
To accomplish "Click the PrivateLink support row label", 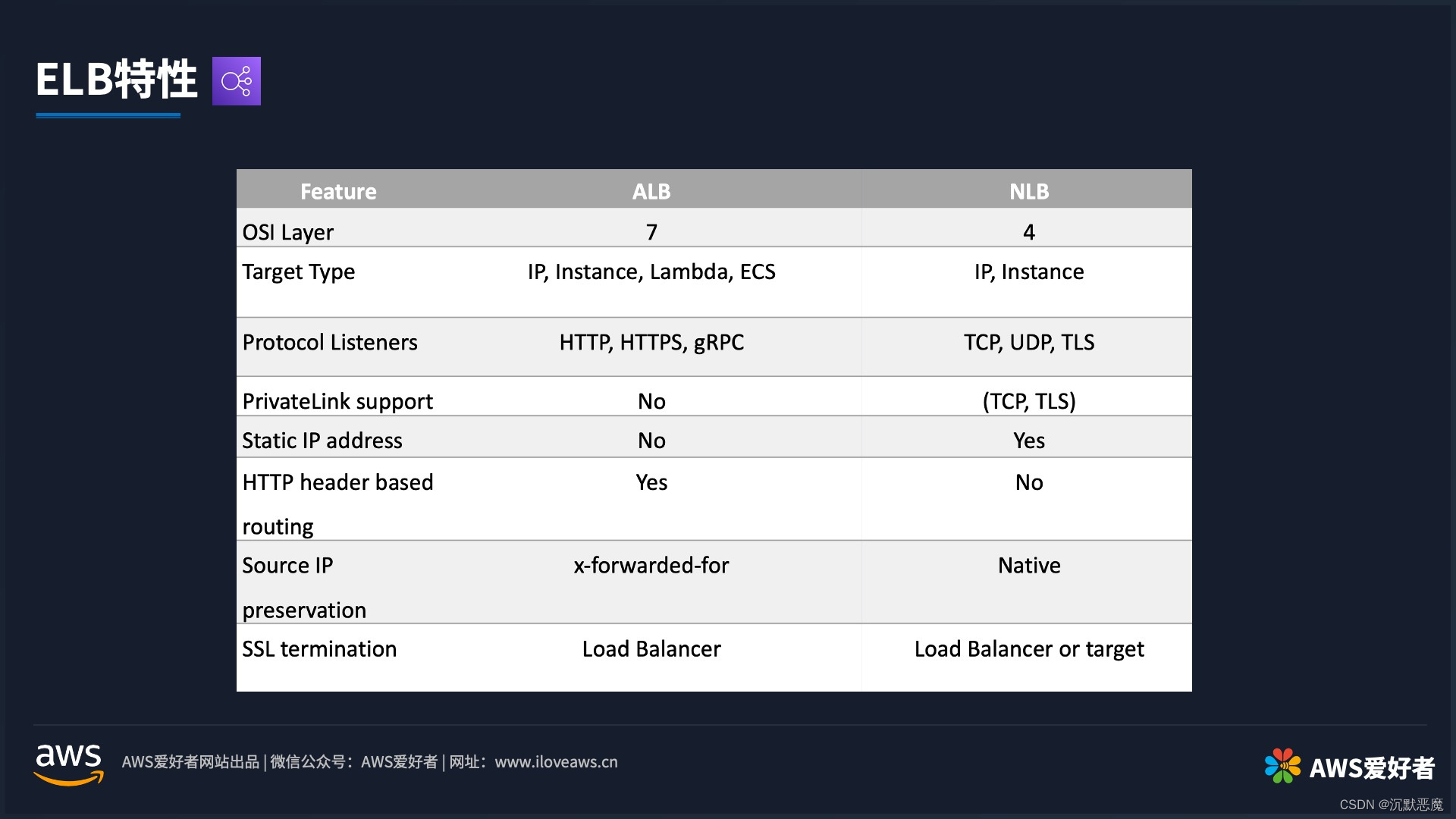I will [x=337, y=401].
